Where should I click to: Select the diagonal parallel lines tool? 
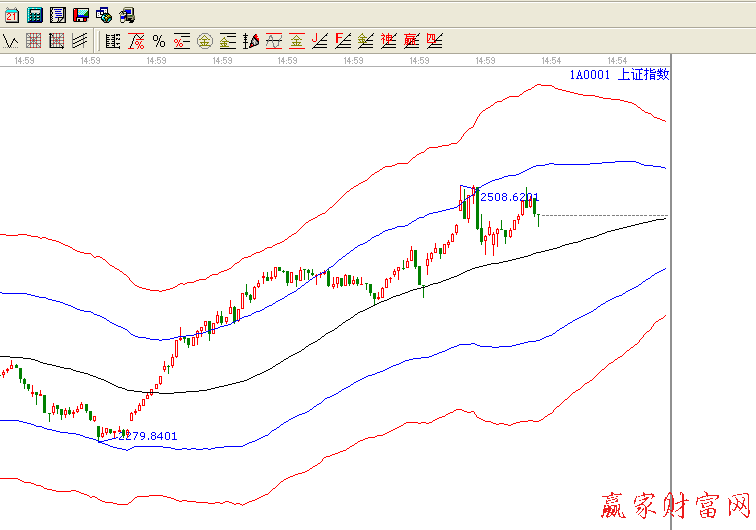point(80,41)
